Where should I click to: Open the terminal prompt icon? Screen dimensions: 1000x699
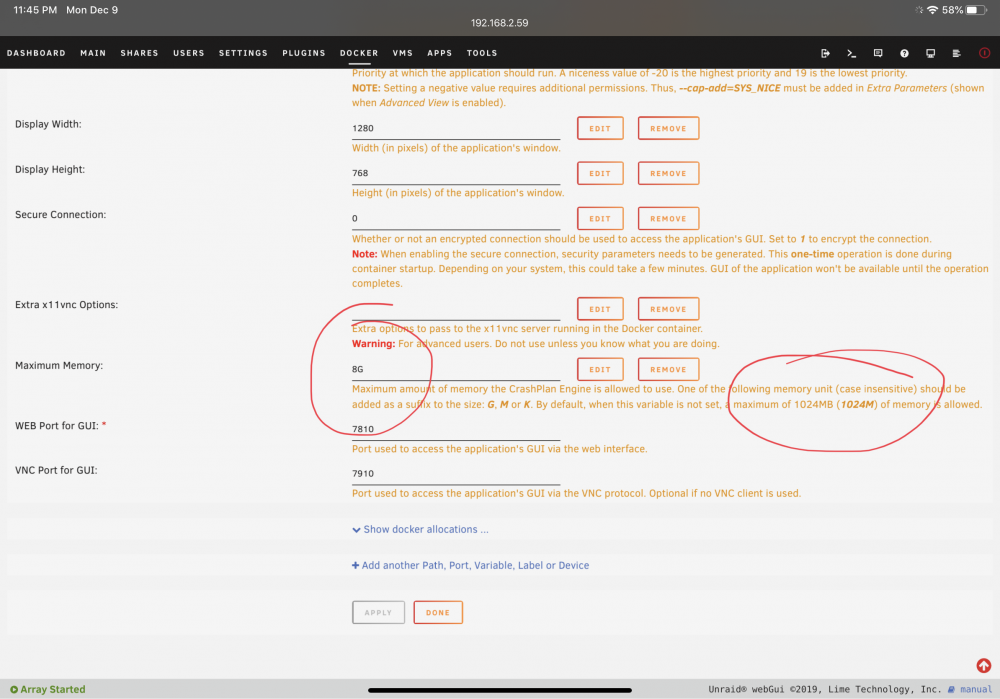tap(851, 53)
